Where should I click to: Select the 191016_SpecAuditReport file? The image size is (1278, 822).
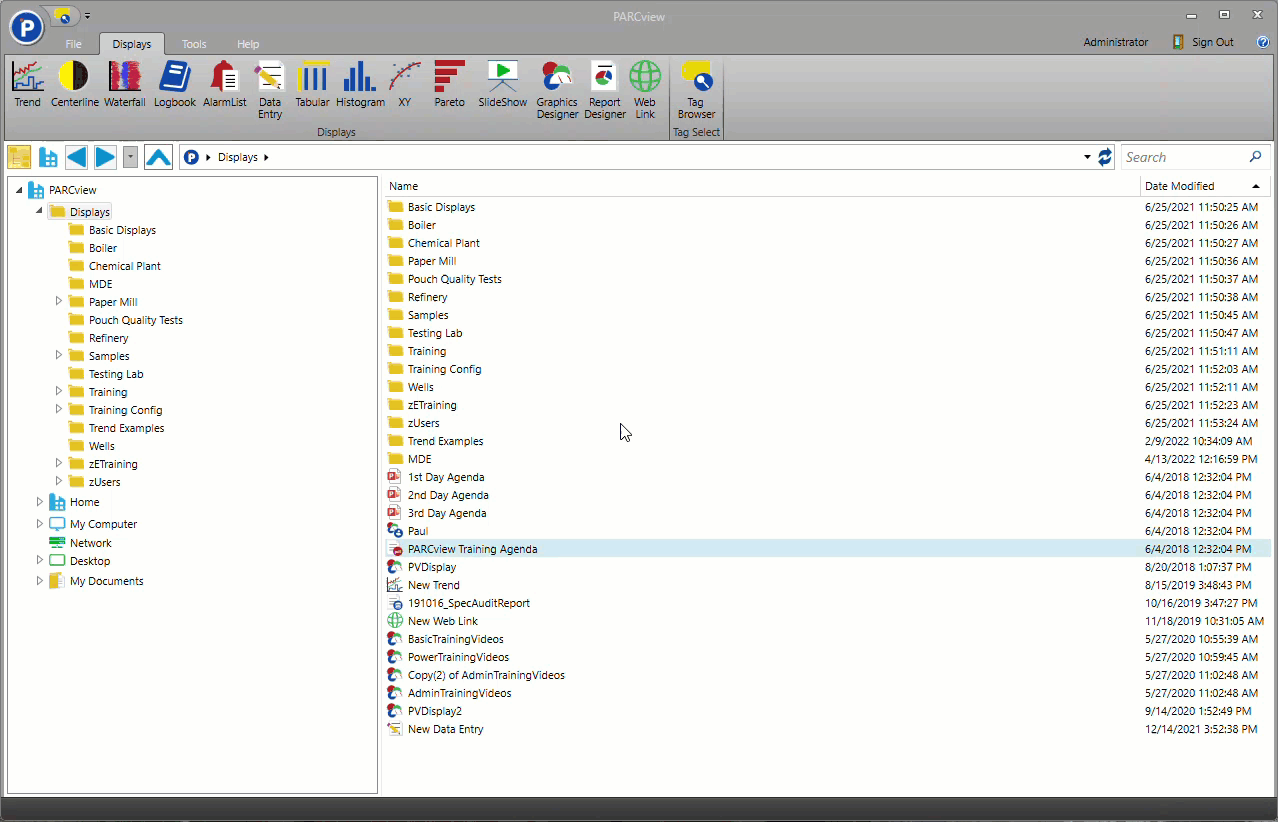(468, 603)
